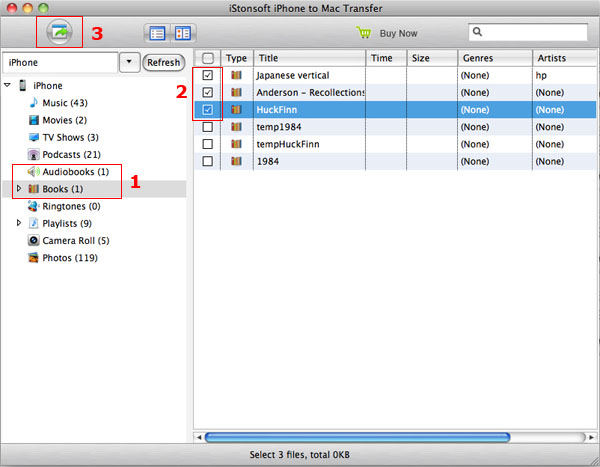Click book type icon of HuckFinn row
Image resolution: width=600 pixels, height=467 pixels.
click(x=236, y=109)
